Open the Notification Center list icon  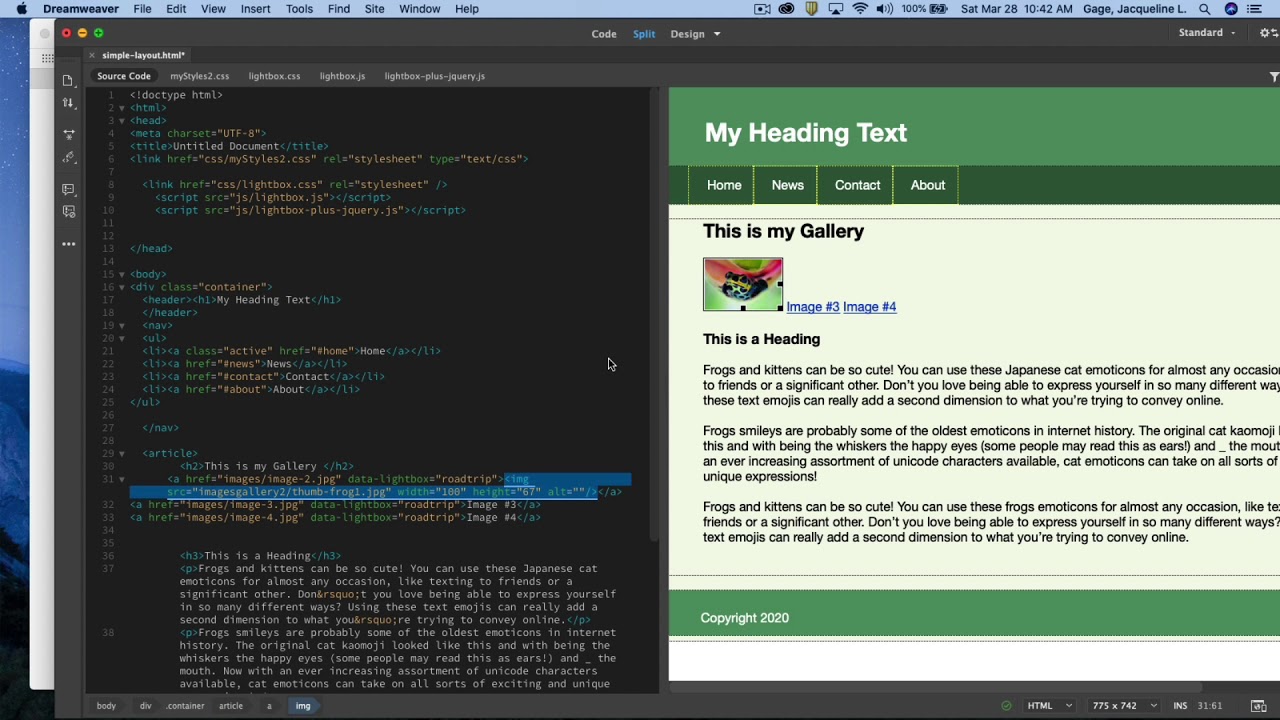(1255, 9)
